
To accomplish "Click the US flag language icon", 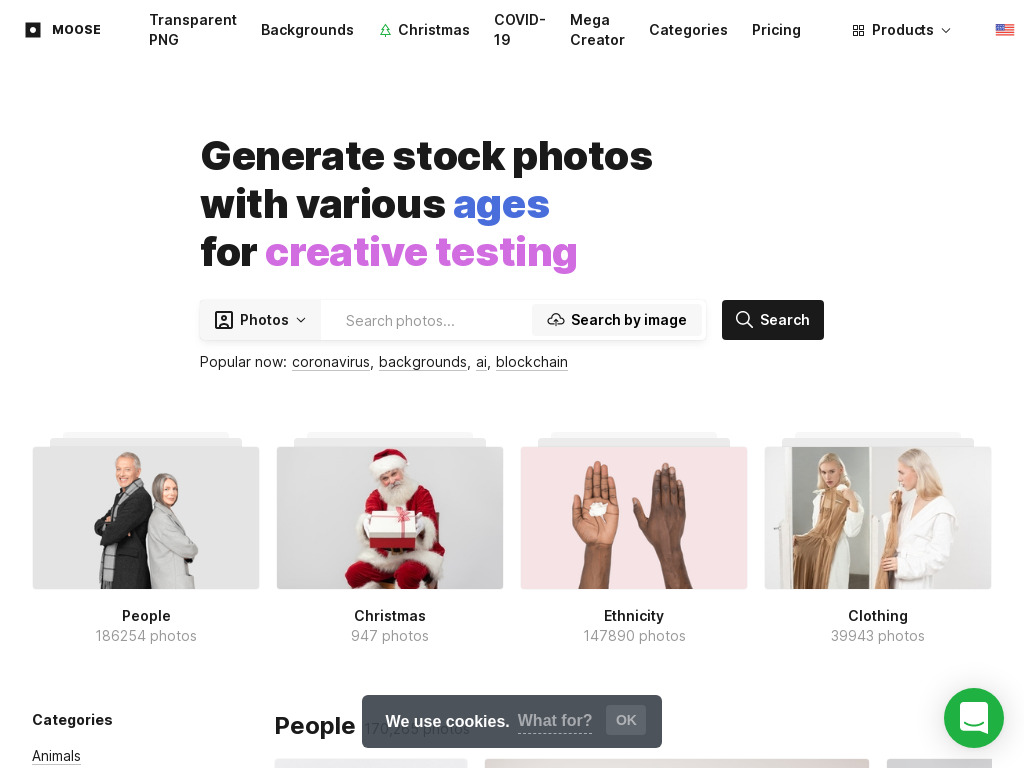I will pos(1004,30).
